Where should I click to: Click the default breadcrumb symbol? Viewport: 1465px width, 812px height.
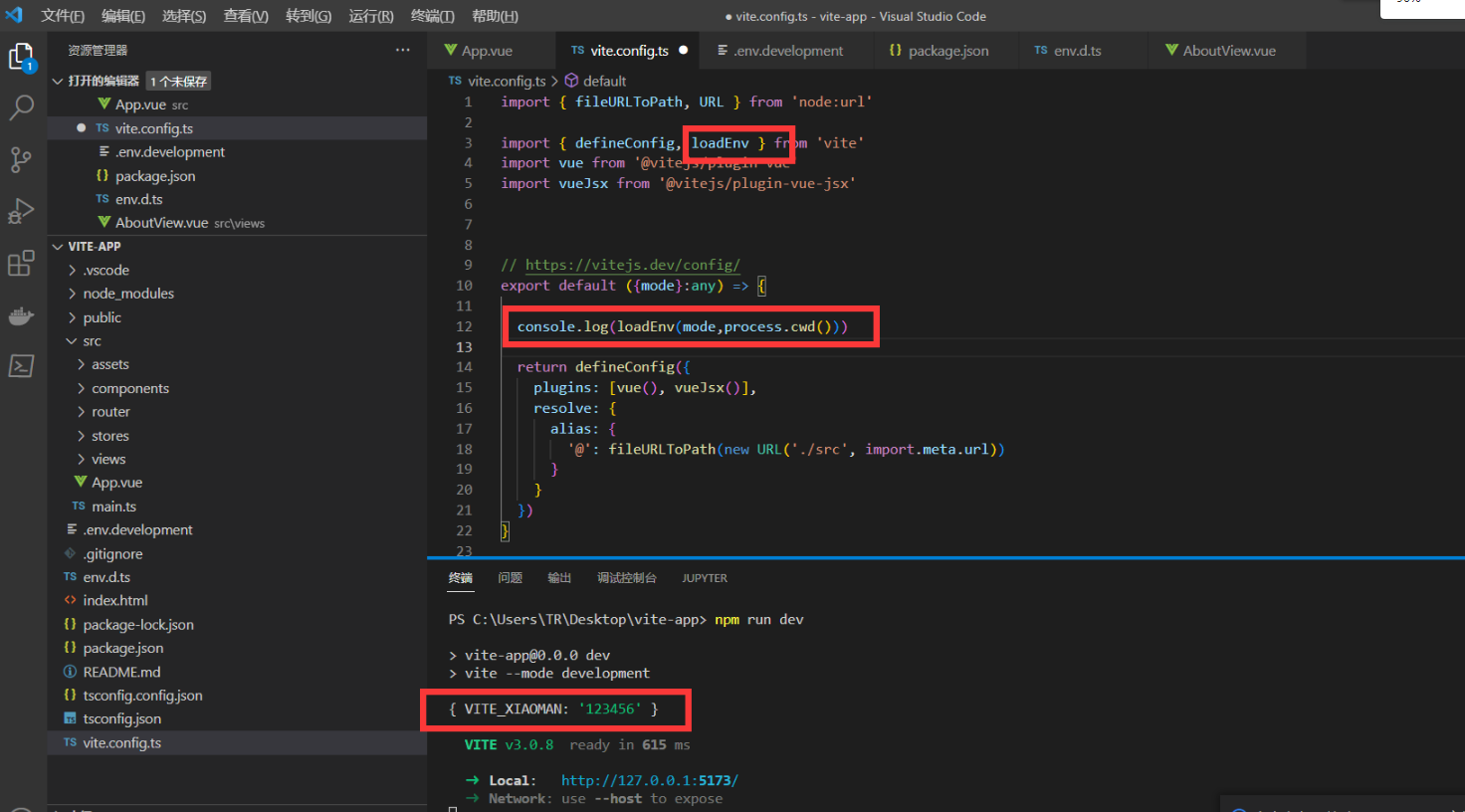(x=603, y=82)
